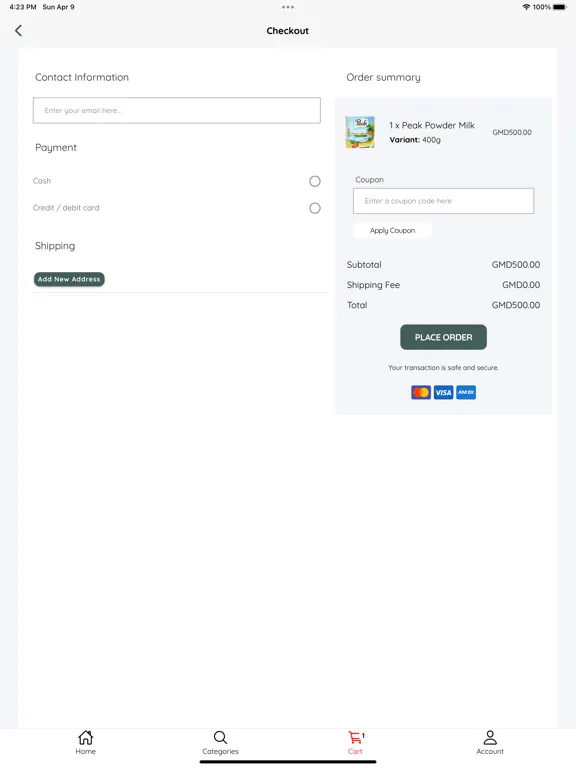Open the three-dot multitasking menu

click(288, 7)
